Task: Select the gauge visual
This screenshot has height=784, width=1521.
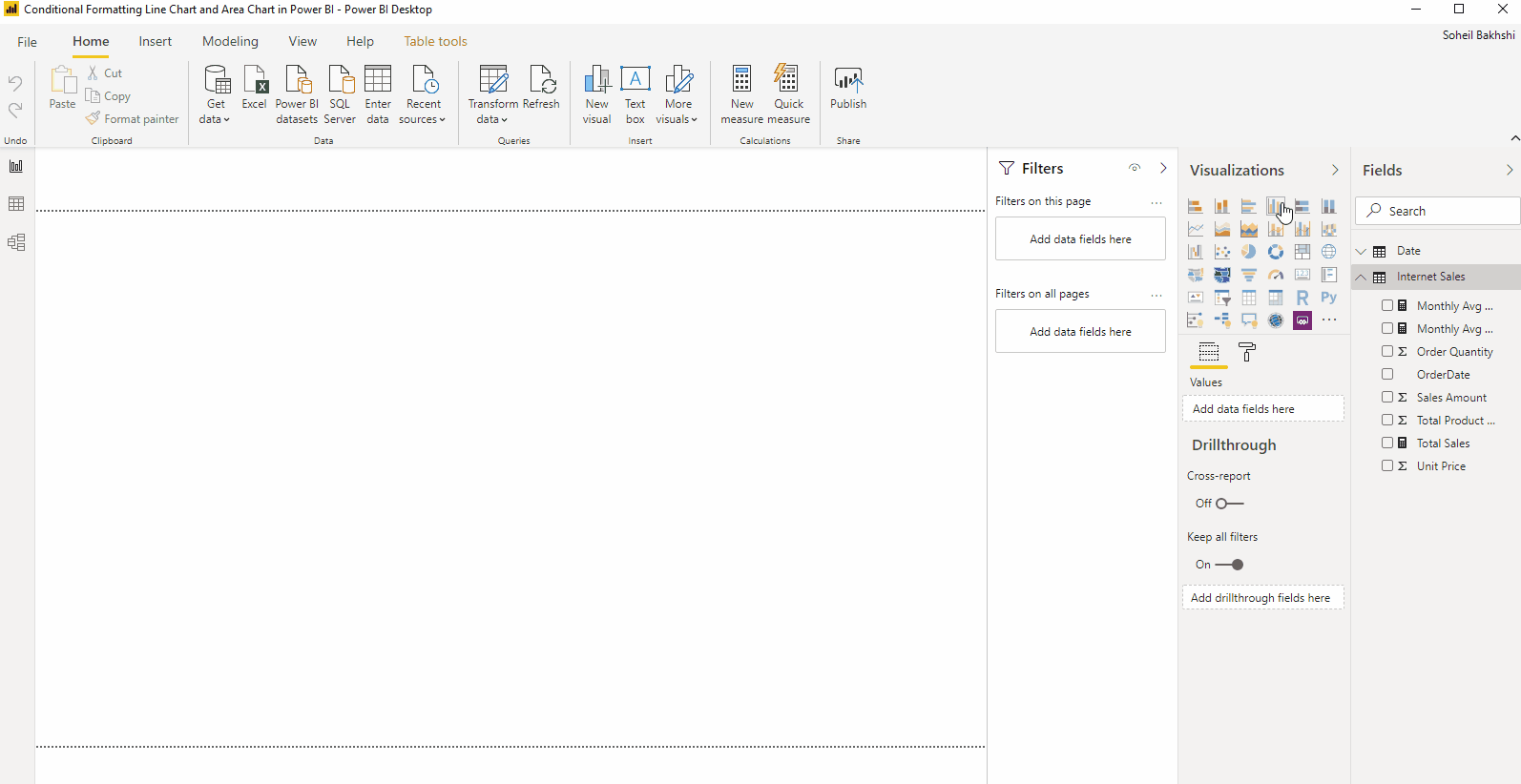Action: (x=1275, y=275)
